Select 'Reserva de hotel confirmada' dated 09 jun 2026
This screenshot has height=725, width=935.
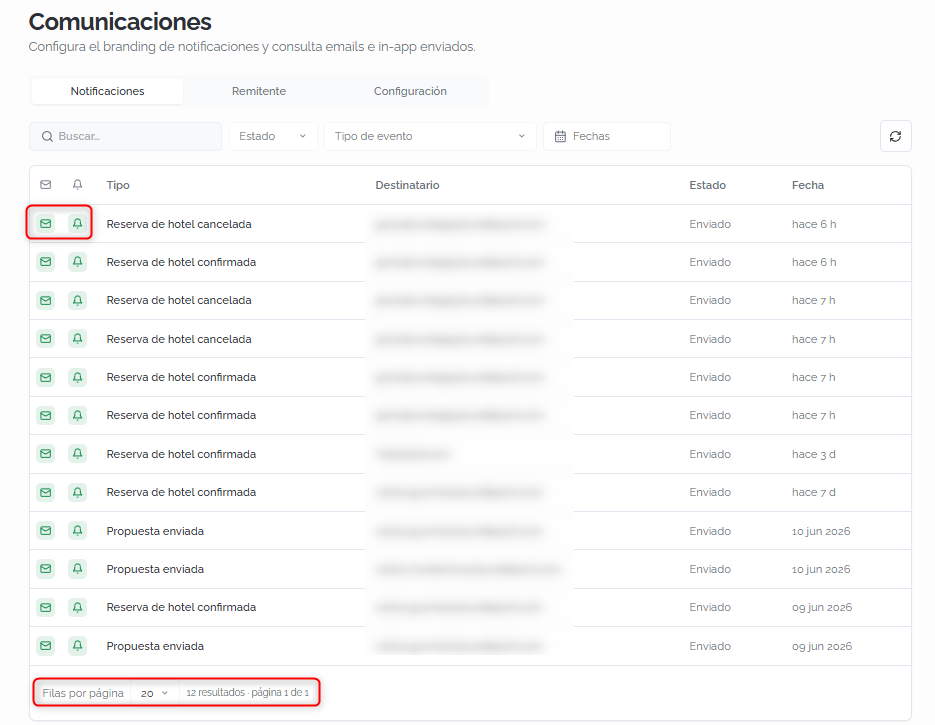coord(181,608)
